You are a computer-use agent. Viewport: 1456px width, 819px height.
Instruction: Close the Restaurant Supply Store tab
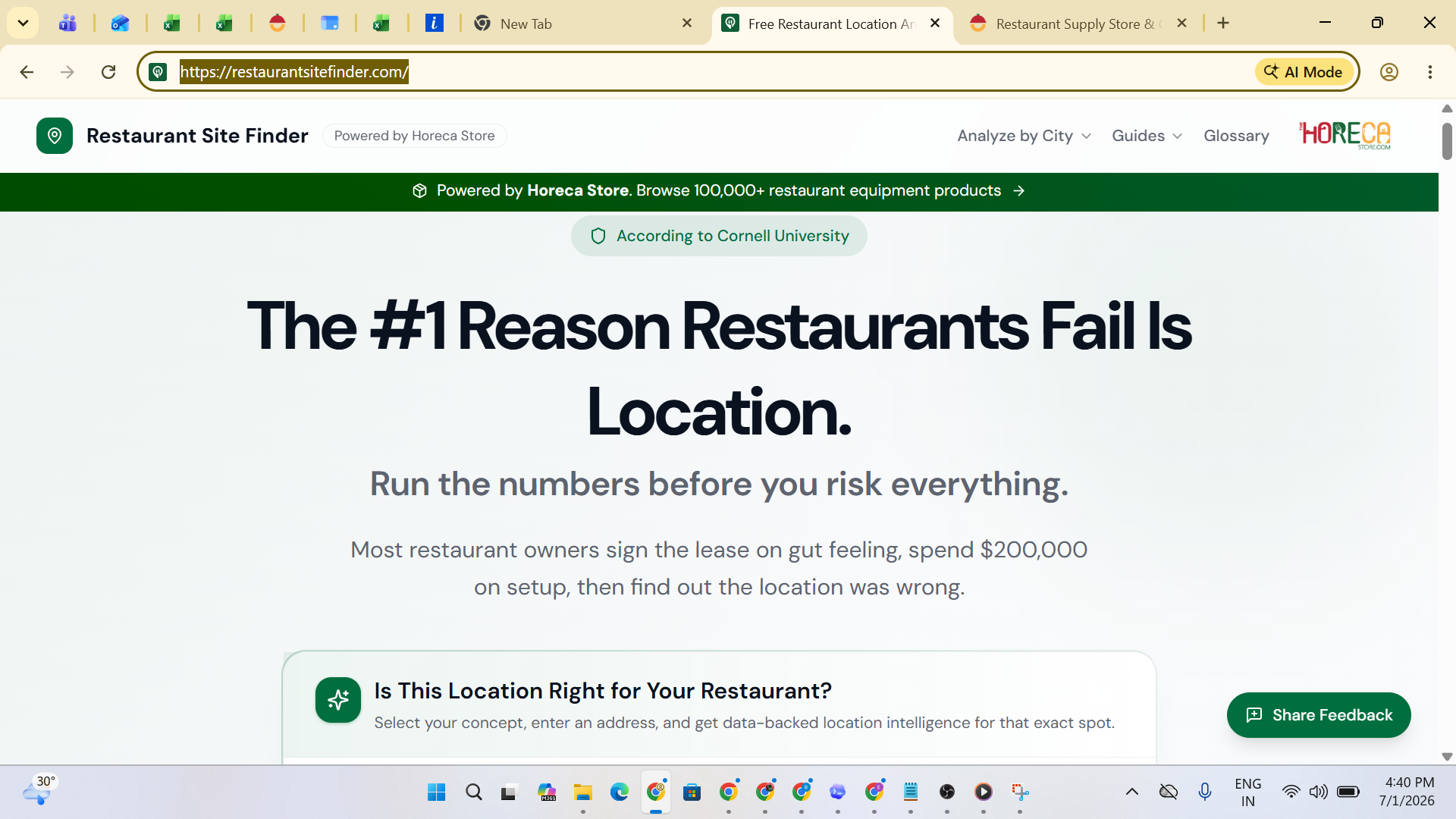point(1181,24)
